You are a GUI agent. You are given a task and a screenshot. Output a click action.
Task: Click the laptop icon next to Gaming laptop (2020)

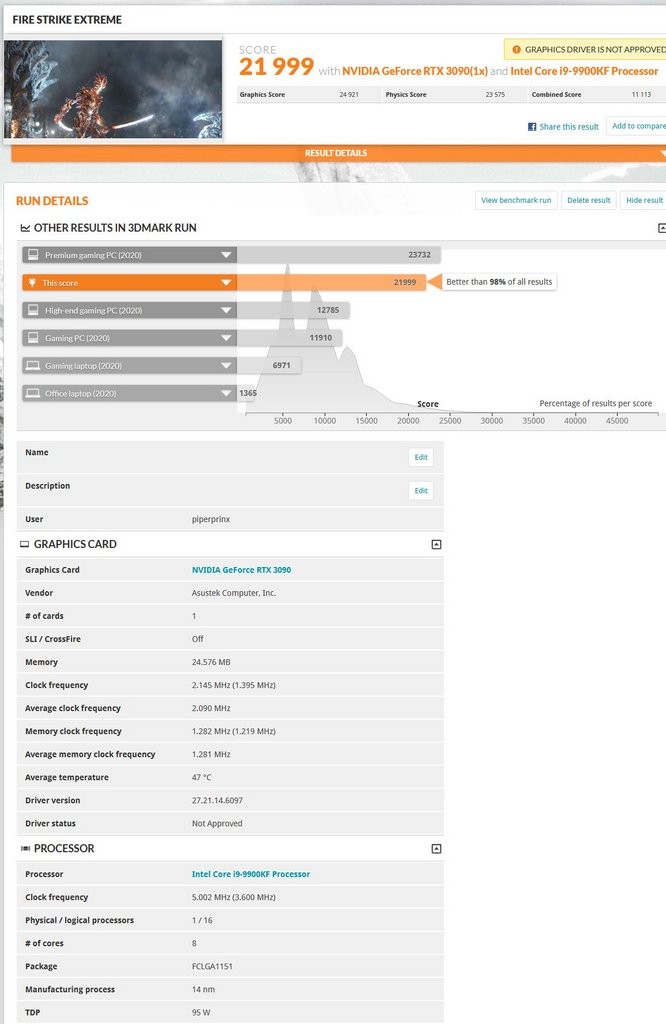click(33, 366)
